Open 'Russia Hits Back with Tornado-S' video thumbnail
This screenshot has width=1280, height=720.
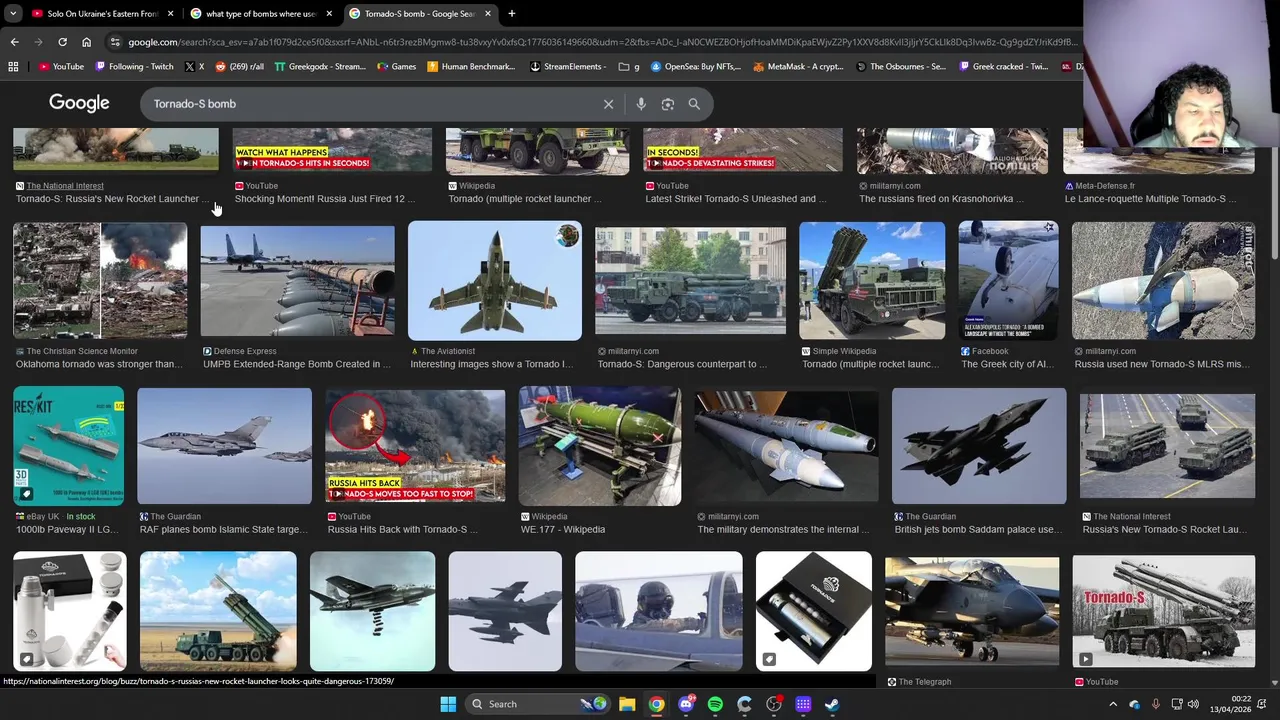tap(415, 446)
